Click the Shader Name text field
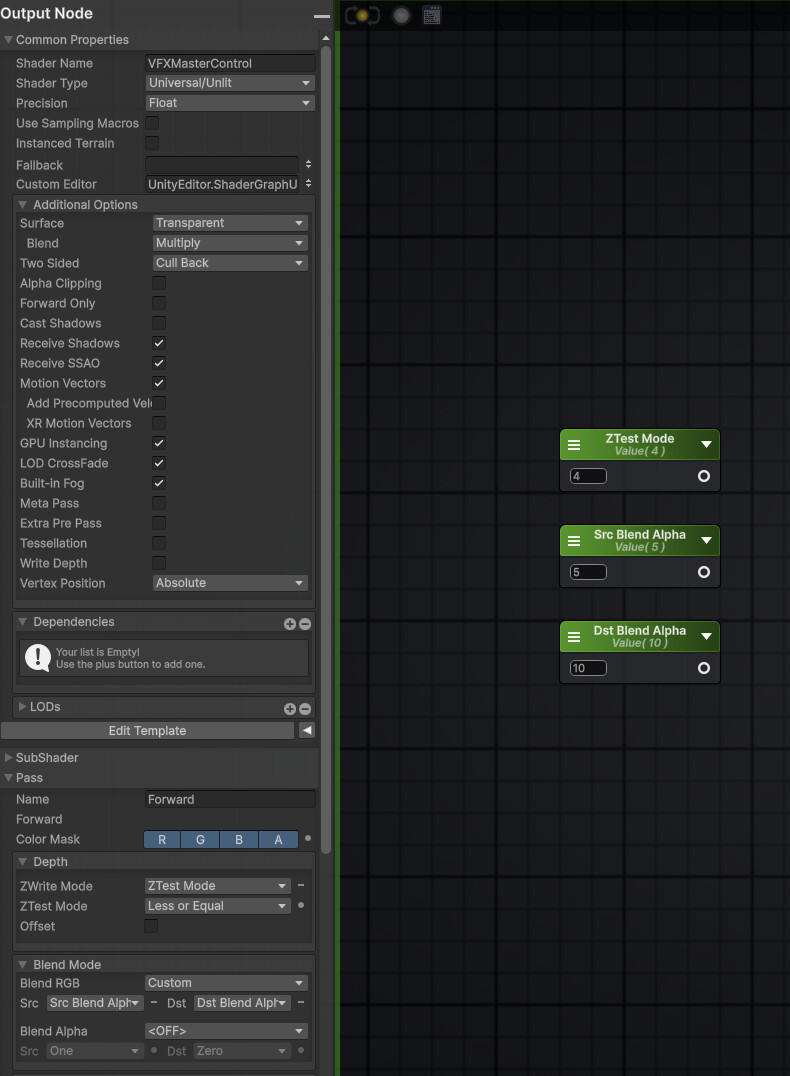 [x=230, y=63]
